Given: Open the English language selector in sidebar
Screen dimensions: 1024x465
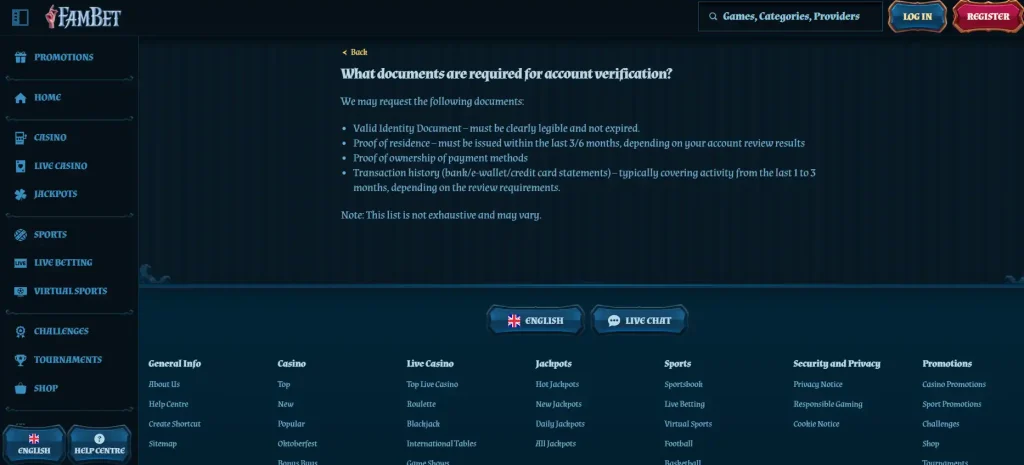Looking at the screenshot, I should pos(34,444).
